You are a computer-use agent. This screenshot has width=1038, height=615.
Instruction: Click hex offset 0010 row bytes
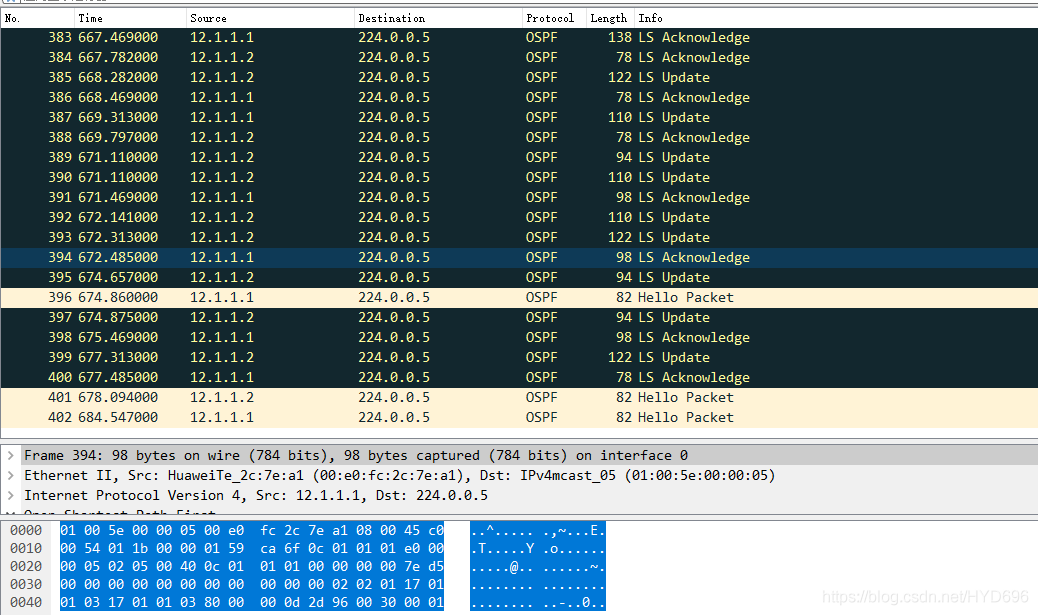[x=252, y=548]
